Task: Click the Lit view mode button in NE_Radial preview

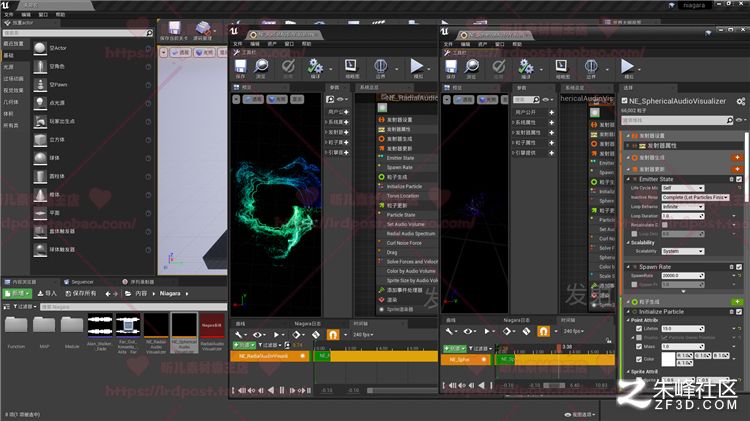Action: tap(277, 99)
